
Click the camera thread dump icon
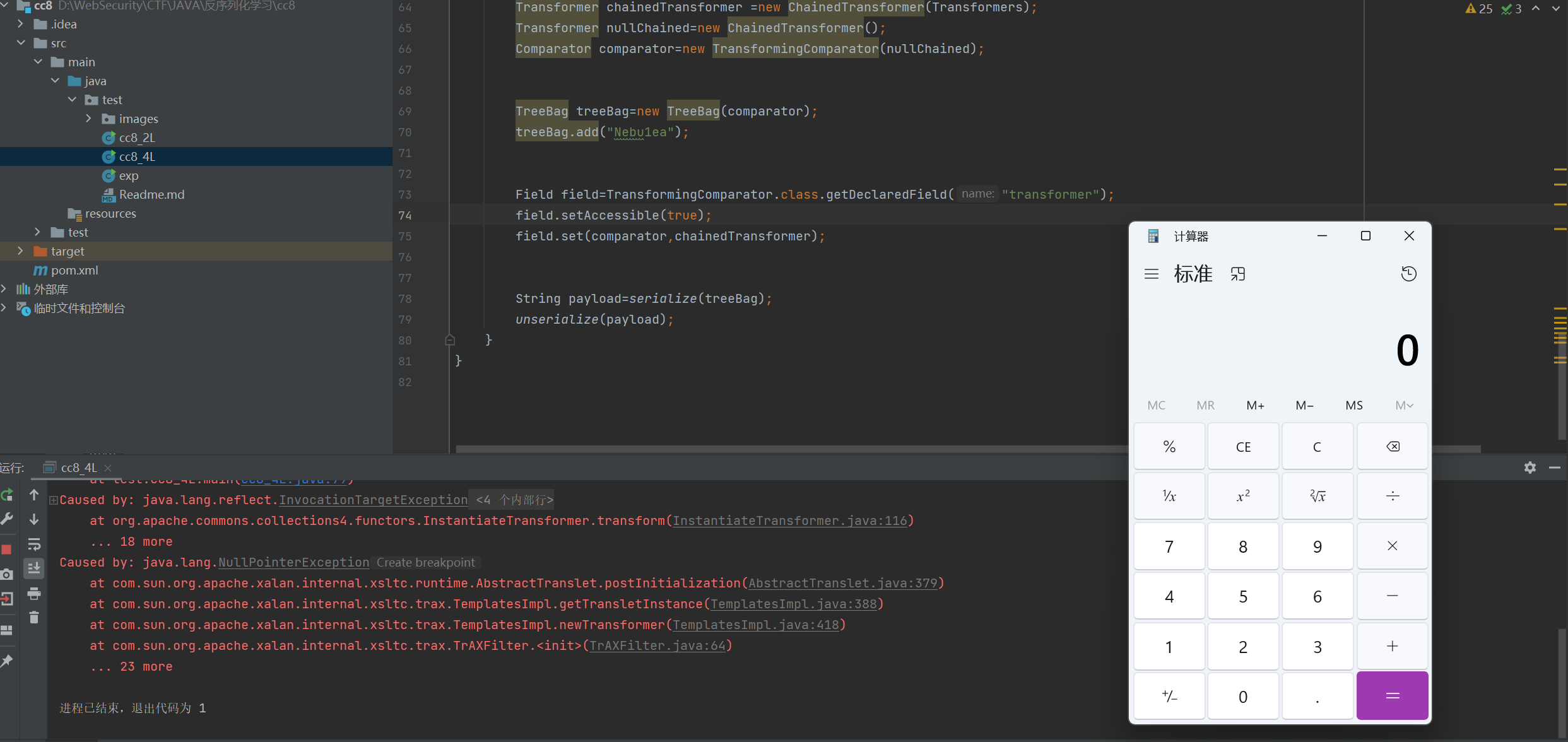[7, 575]
